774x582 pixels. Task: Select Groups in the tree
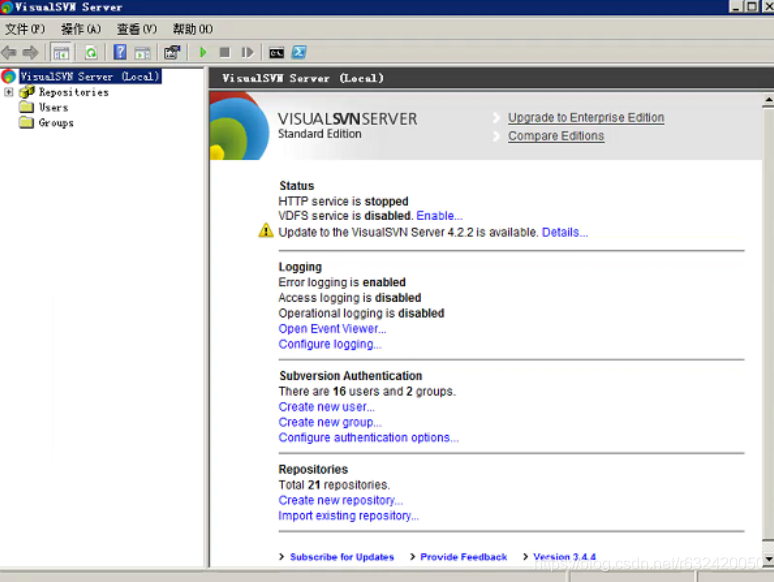point(56,123)
